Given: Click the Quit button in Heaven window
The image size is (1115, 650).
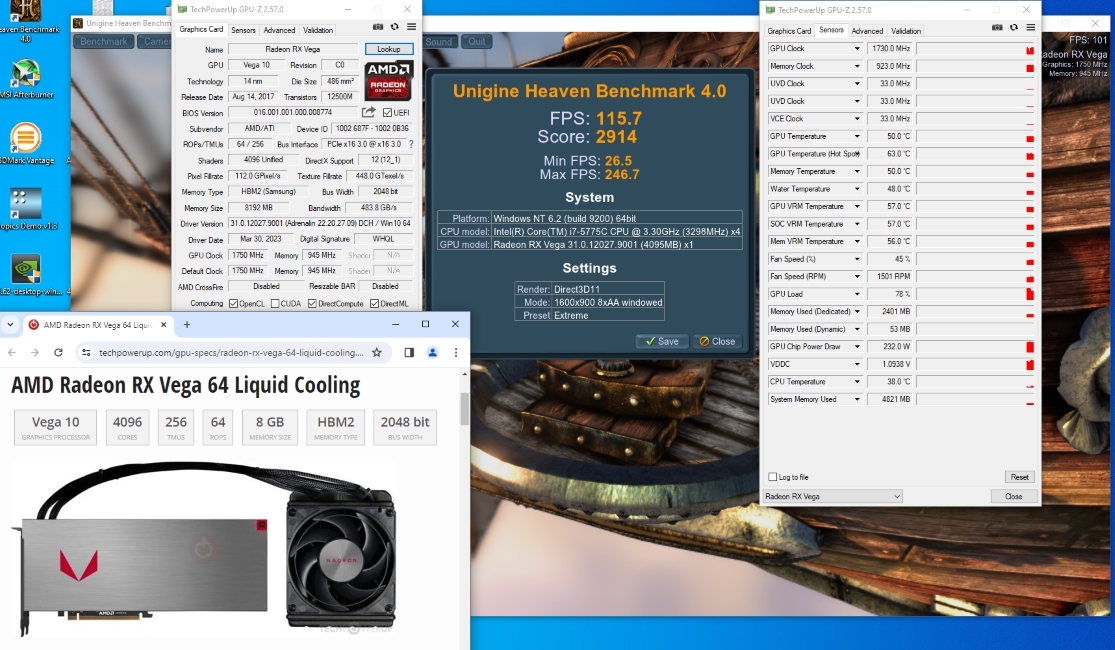Looking at the screenshot, I should [x=476, y=41].
